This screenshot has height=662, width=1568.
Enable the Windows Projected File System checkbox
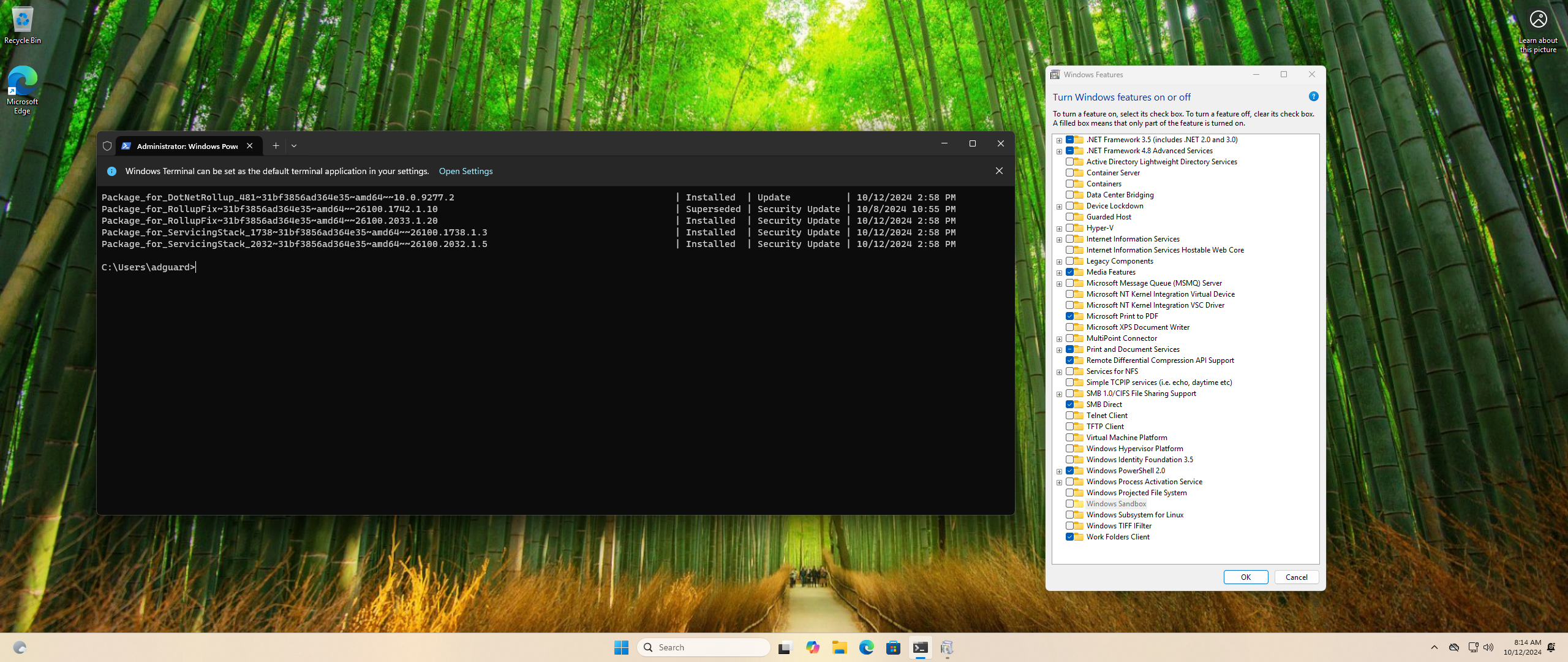click(x=1069, y=493)
